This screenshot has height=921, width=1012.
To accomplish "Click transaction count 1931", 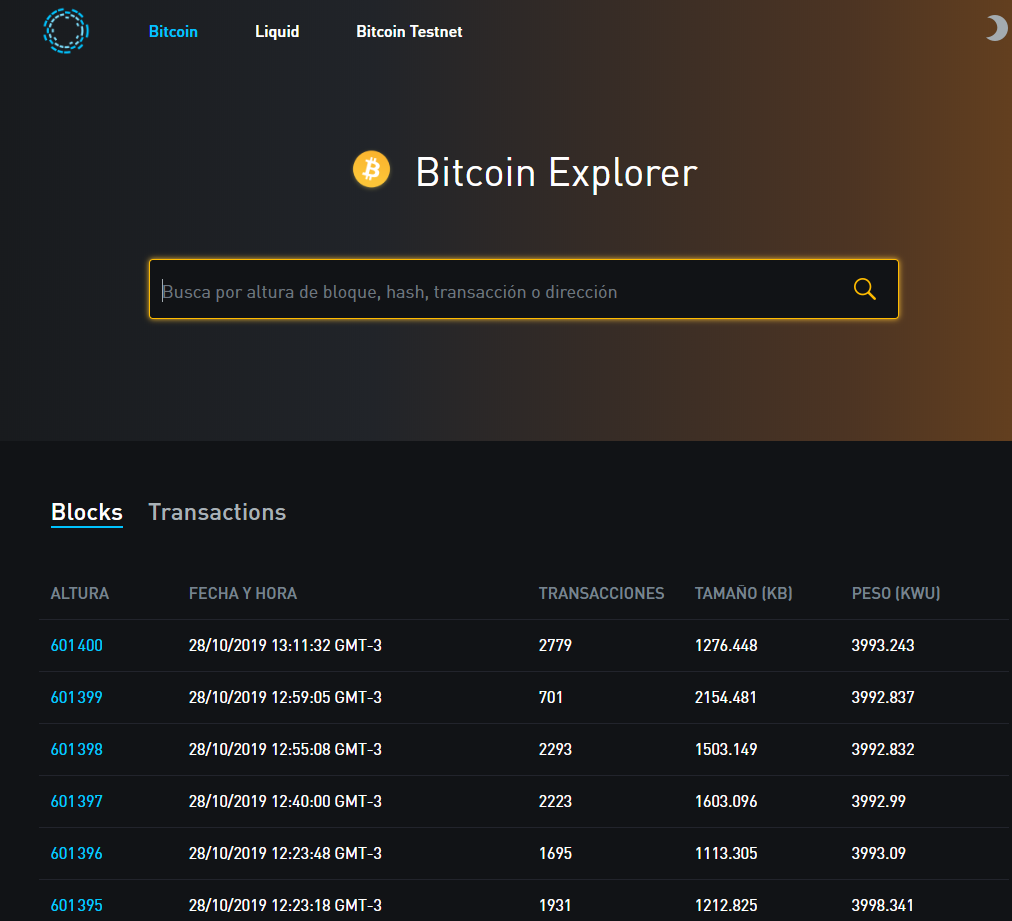I will click(555, 906).
